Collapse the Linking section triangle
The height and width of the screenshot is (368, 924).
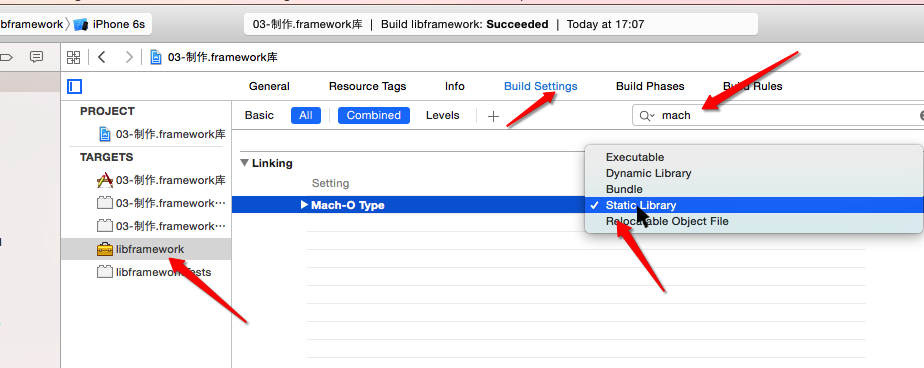(245, 163)
